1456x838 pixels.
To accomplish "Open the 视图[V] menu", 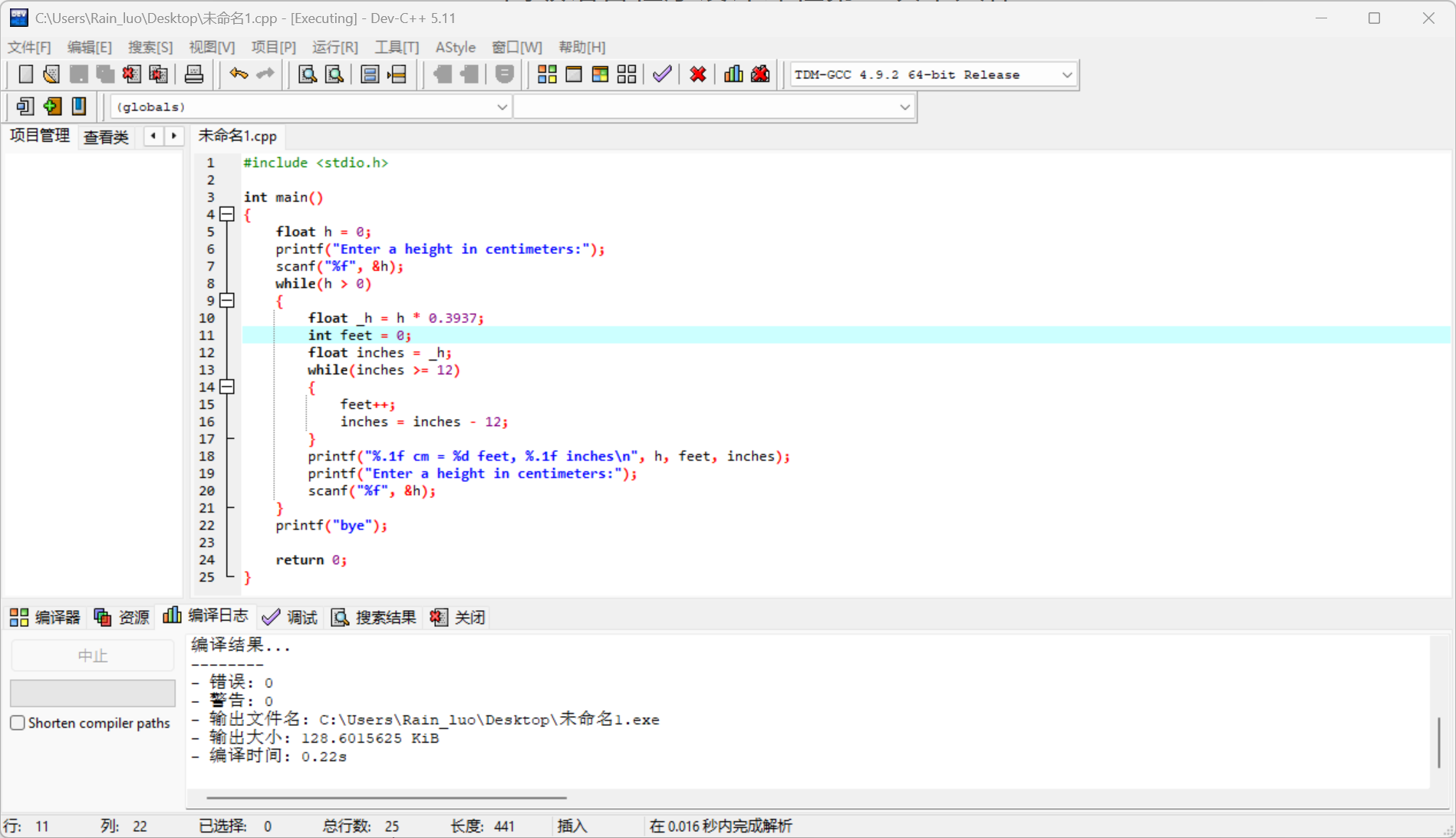I will click(212, 47).
